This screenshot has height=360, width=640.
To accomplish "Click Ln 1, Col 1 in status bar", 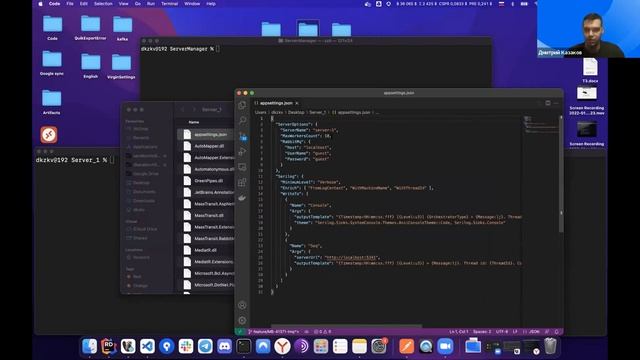I will pyautogui.click(x=459, y=332).
